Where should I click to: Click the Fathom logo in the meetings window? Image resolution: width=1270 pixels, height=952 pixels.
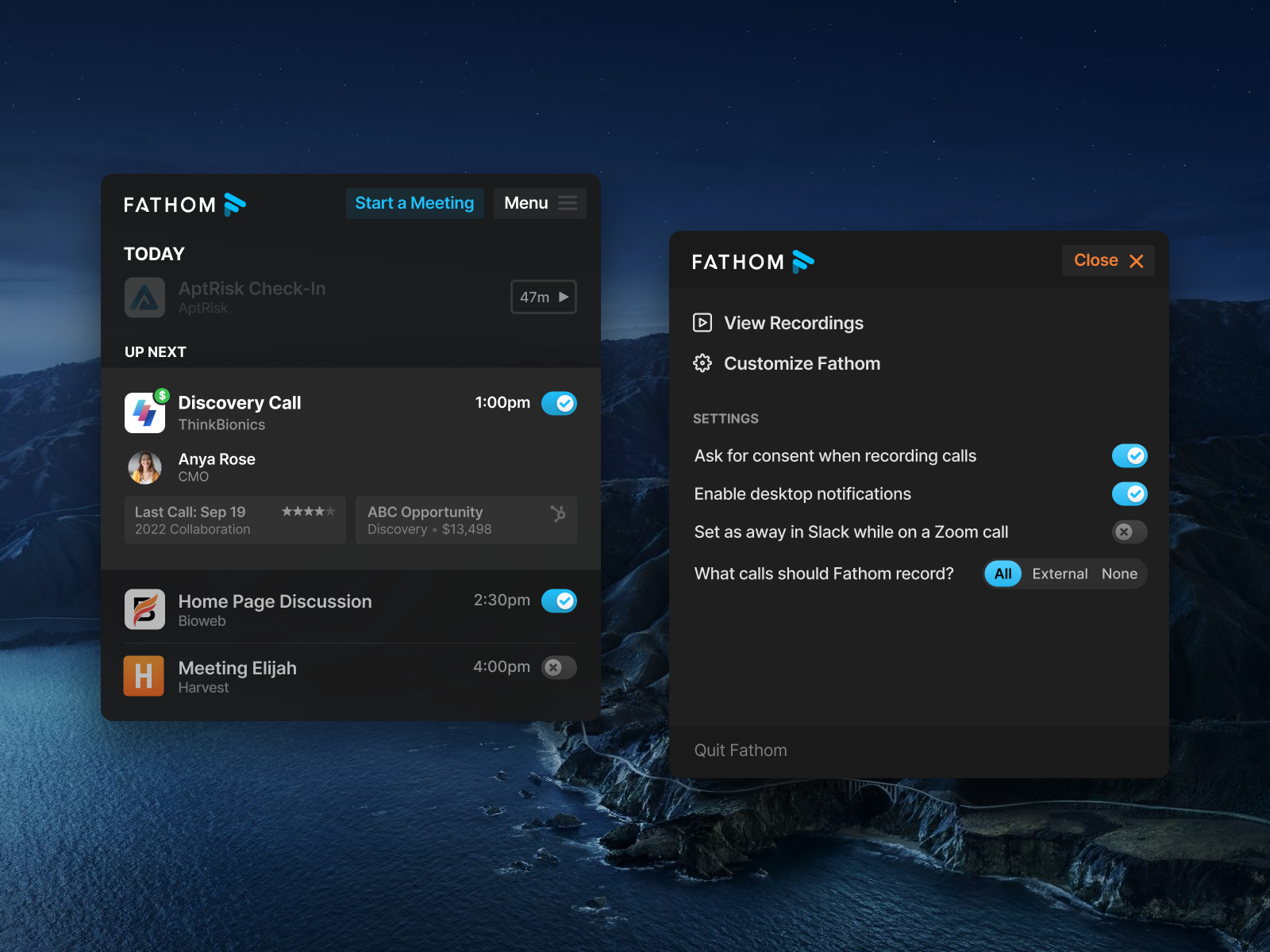(185, 204)
